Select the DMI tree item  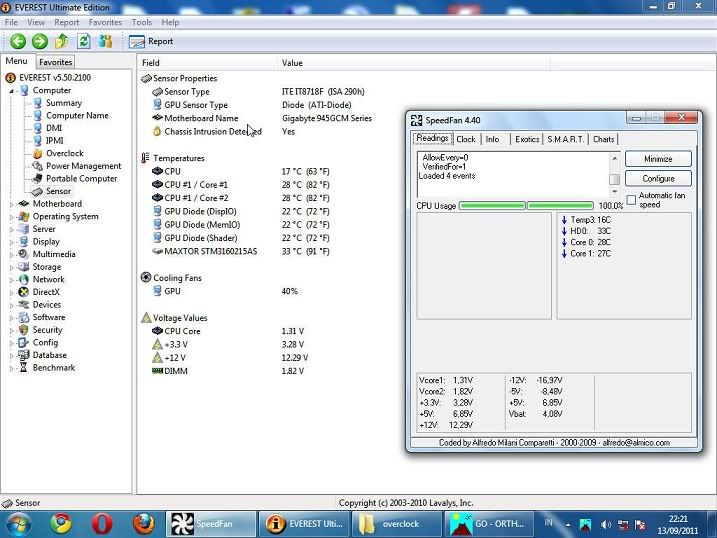[54, 128]
